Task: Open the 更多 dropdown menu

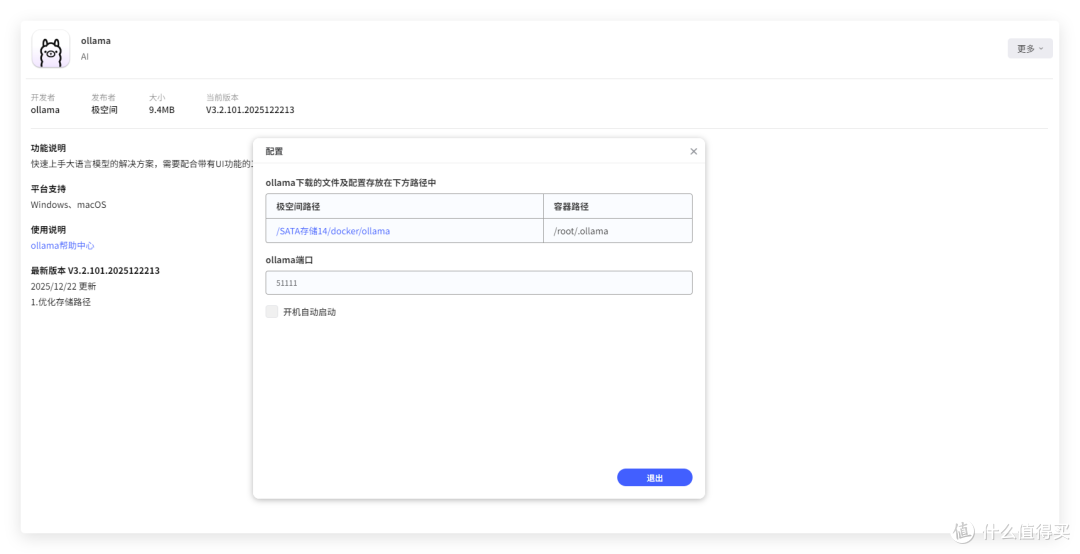Action: tap(1030, 48)
